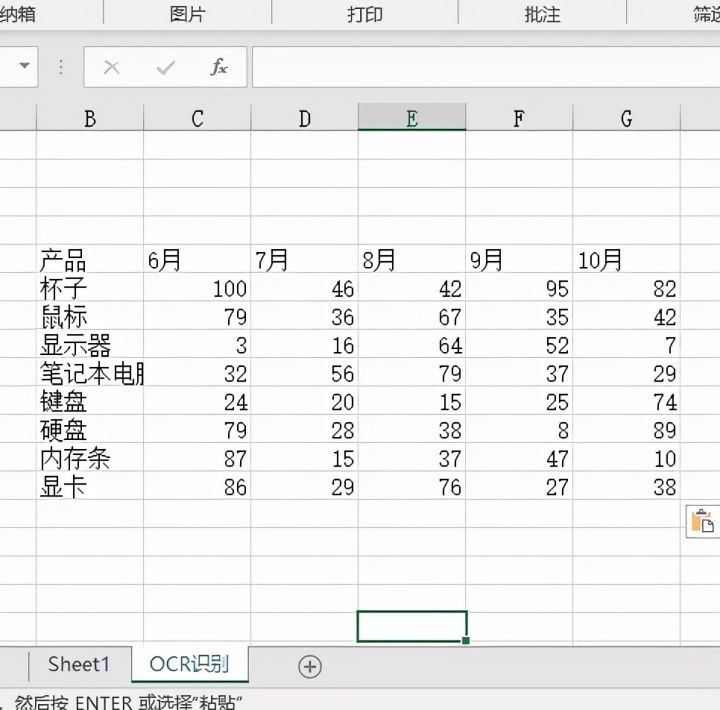Image resolution: width=720 pixels, height=710 pixels.
Task: Select column D header
Action: (x=304, y=118)
